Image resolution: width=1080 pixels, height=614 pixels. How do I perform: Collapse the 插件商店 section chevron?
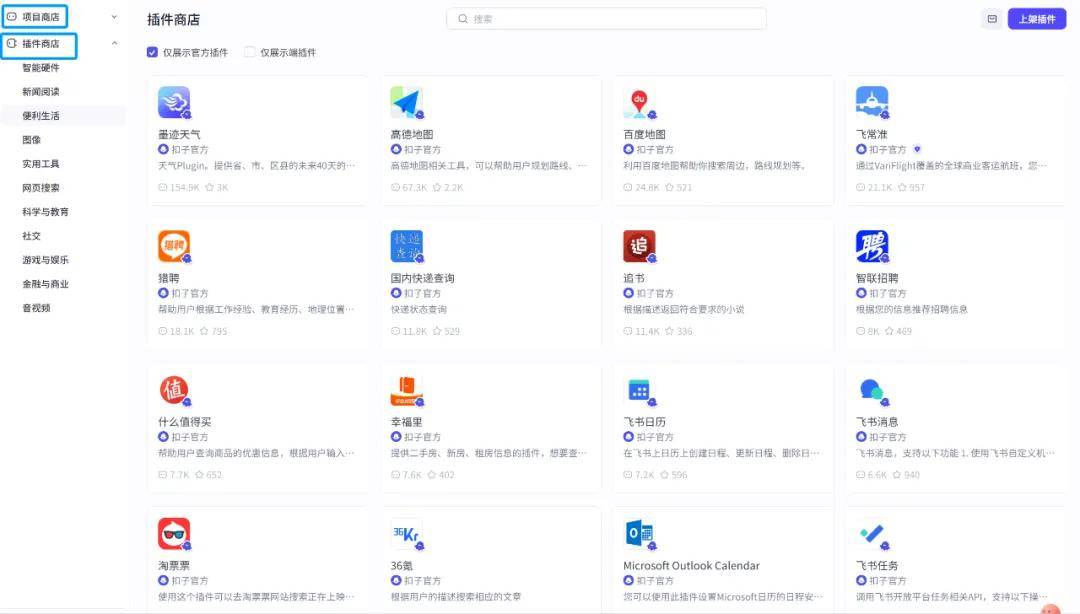[x=112, y=43]
